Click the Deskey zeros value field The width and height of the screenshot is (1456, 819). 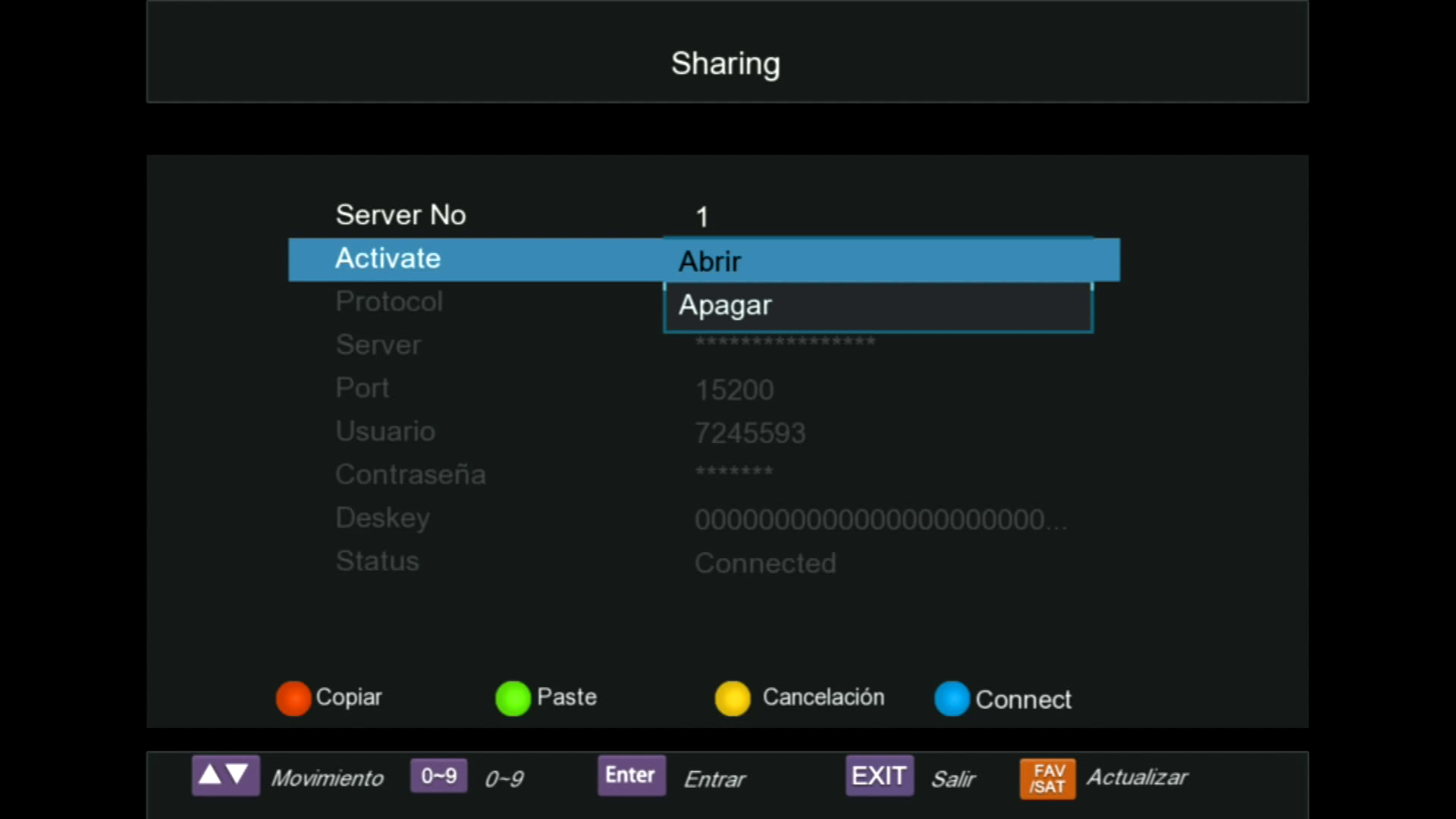pyautogui.click(x=880, y=519)
